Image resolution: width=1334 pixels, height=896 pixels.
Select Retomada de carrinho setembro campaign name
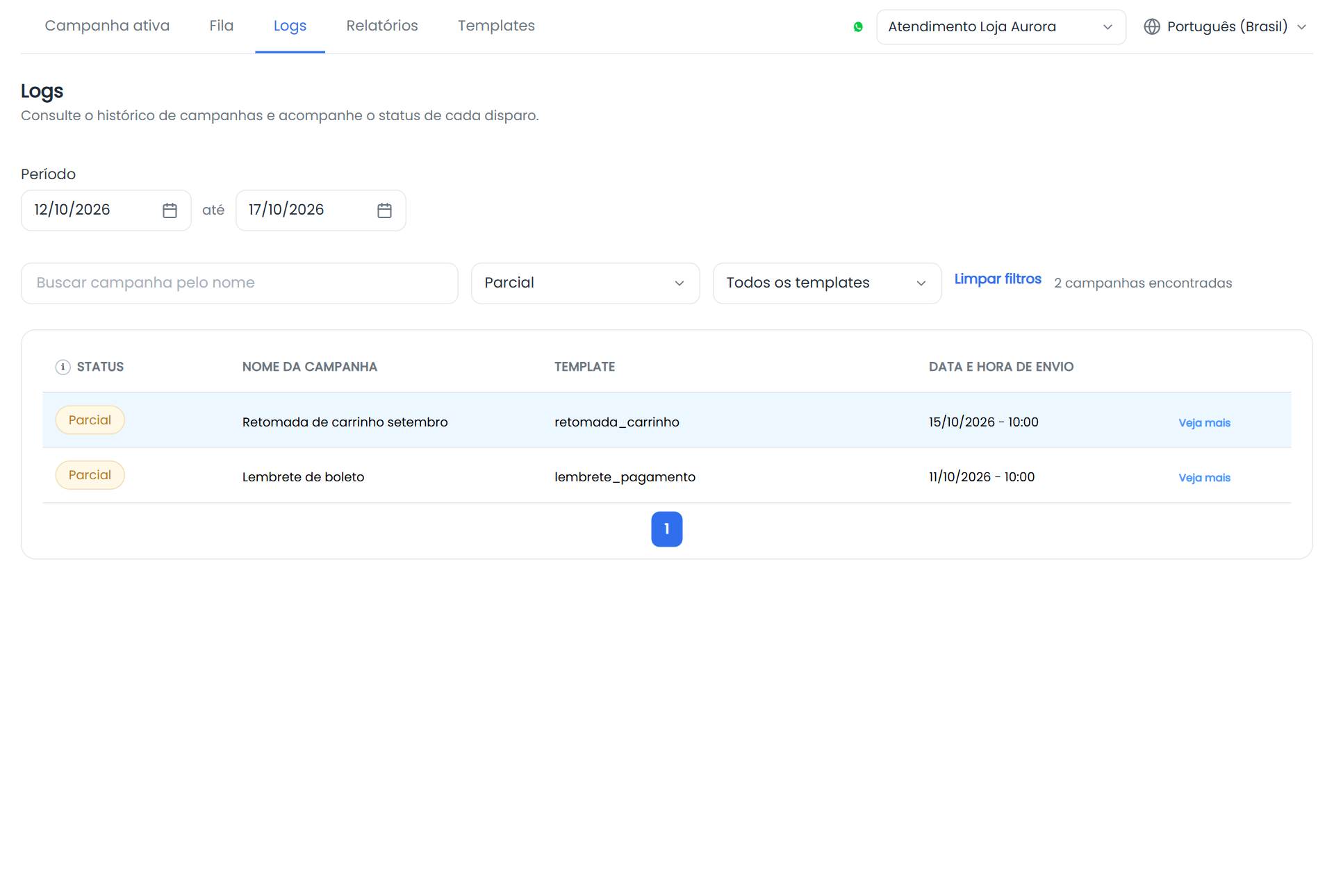(345, 422)
